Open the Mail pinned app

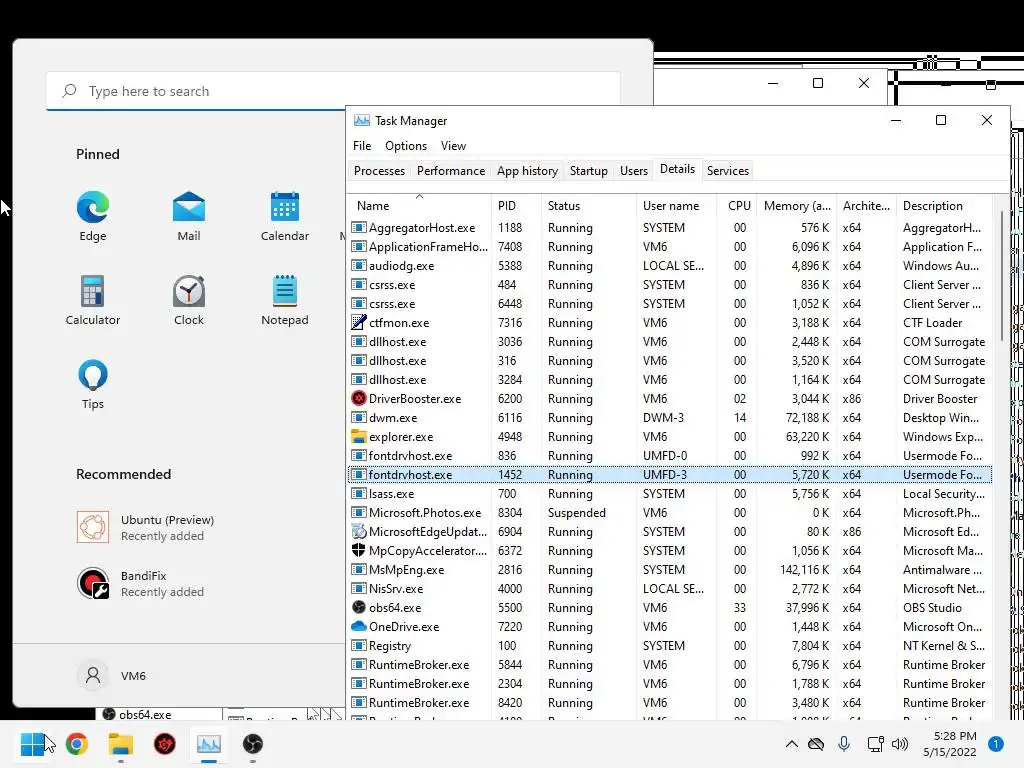click(189, 216)
